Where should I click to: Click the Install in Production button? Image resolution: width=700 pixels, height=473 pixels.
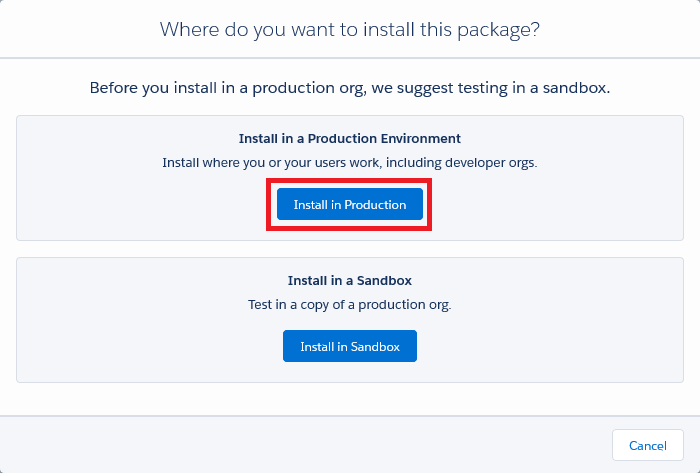(350, 205)
